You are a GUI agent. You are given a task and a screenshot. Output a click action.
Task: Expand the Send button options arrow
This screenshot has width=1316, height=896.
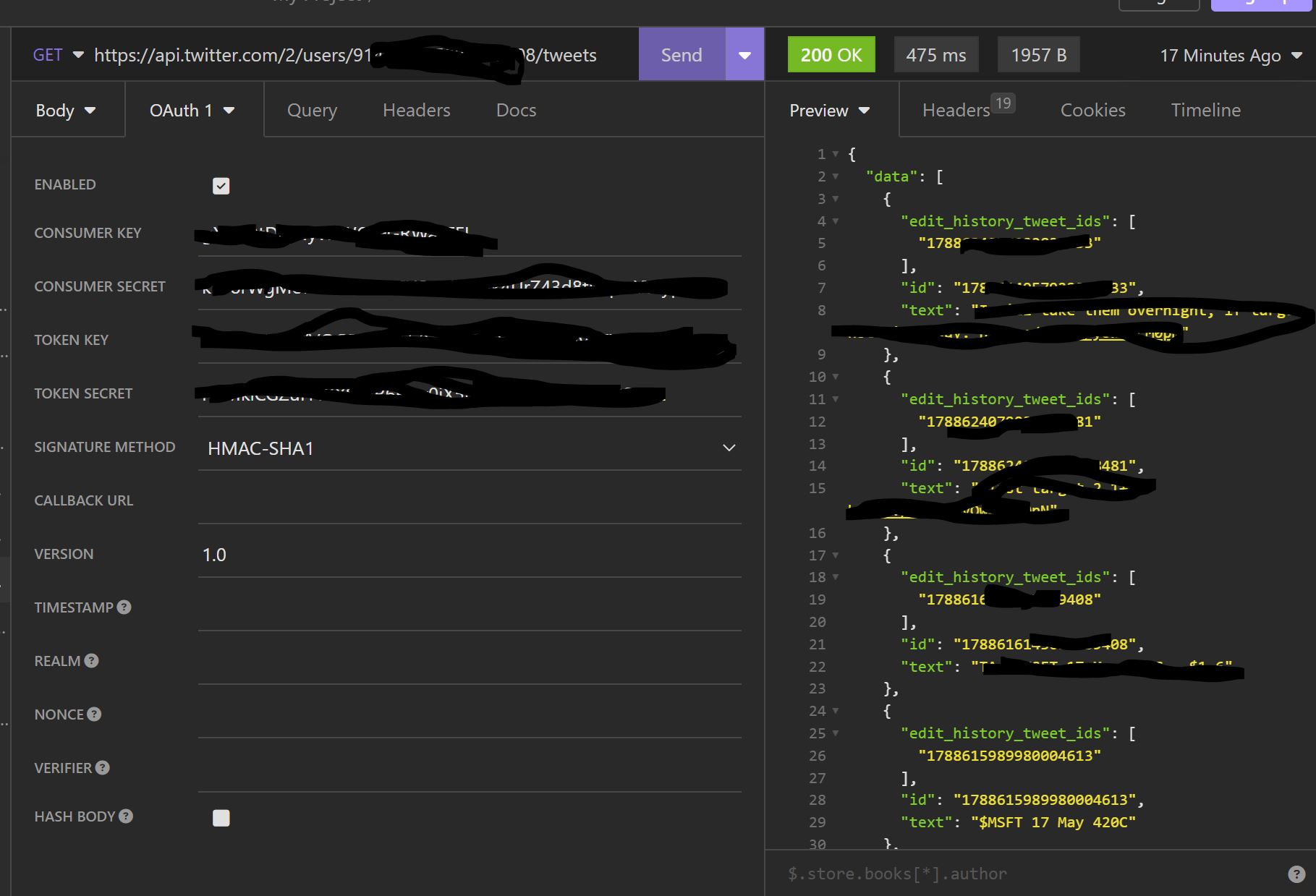[744, 55]
